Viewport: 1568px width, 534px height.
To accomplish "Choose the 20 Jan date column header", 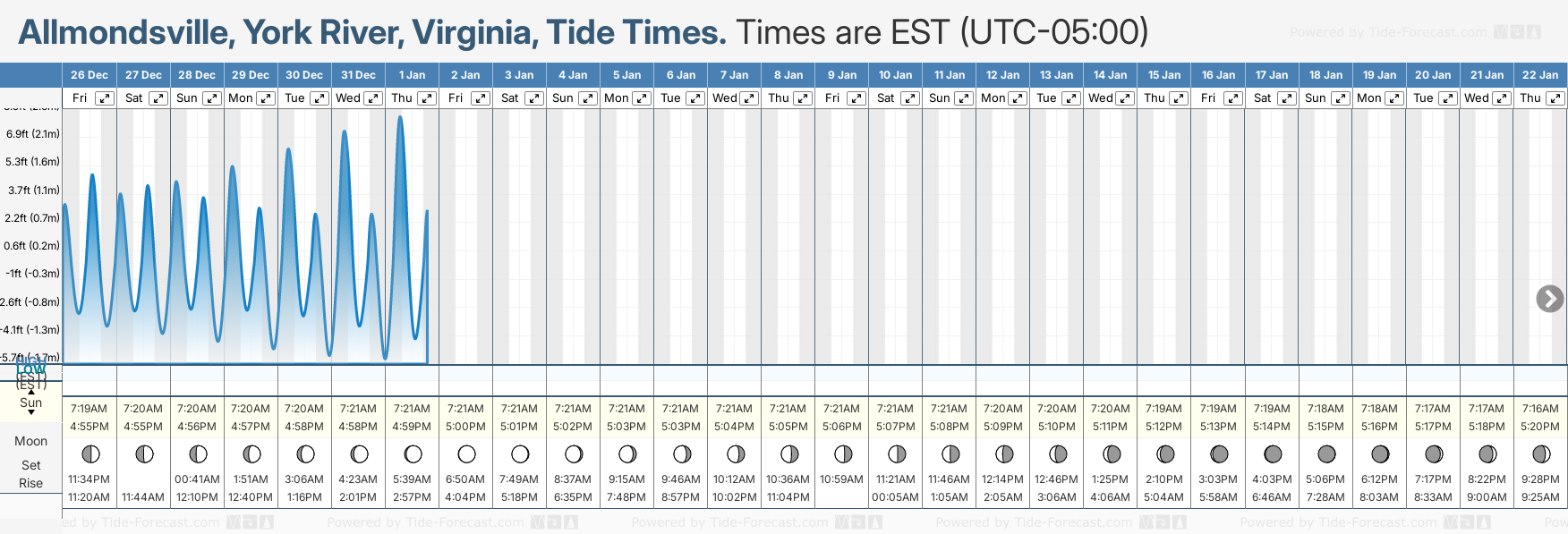I will 1433,75.
